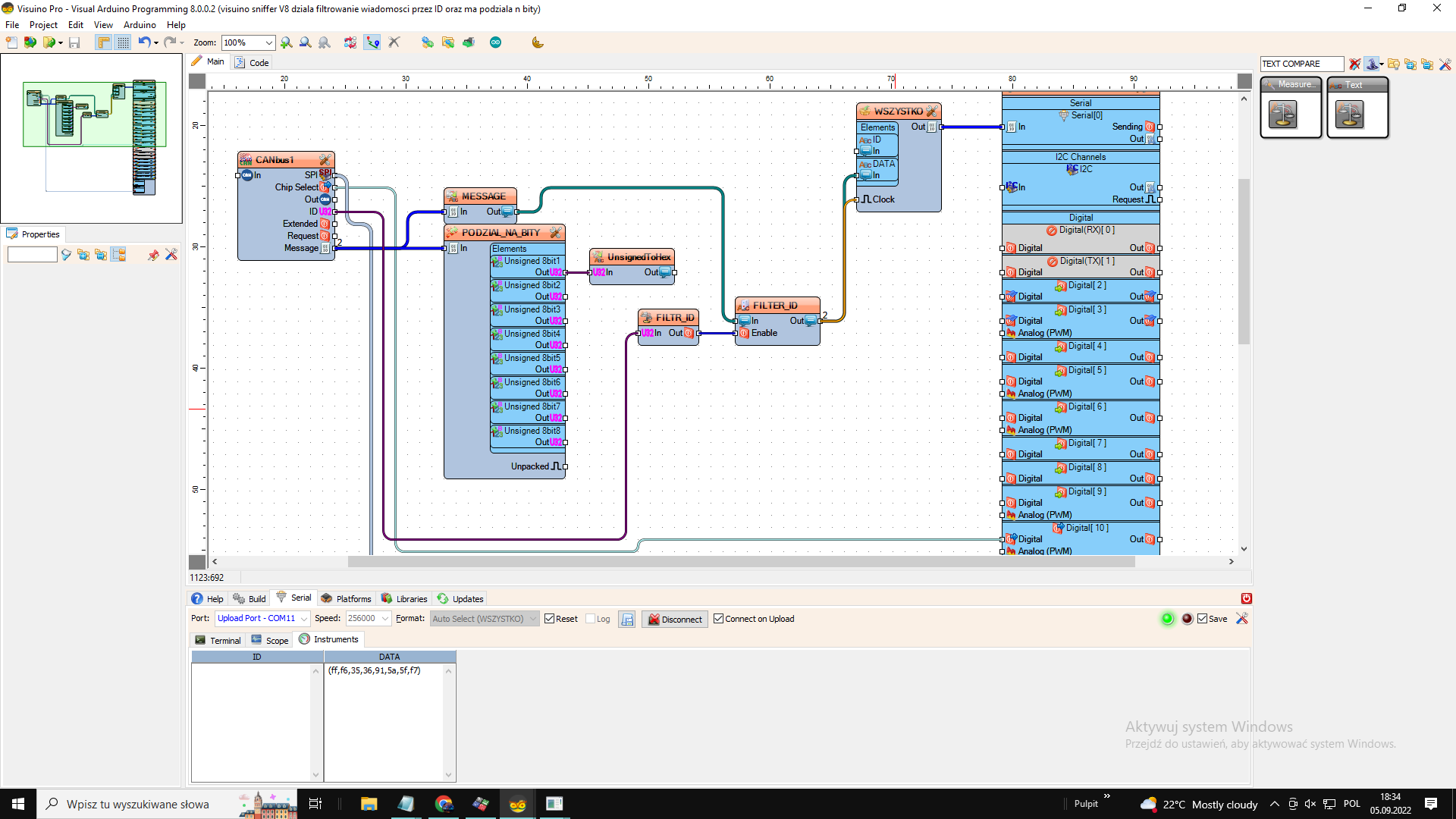Screen dimensions: 1456x819
Task: Click the Disconnect button
Action: (675, 619)
